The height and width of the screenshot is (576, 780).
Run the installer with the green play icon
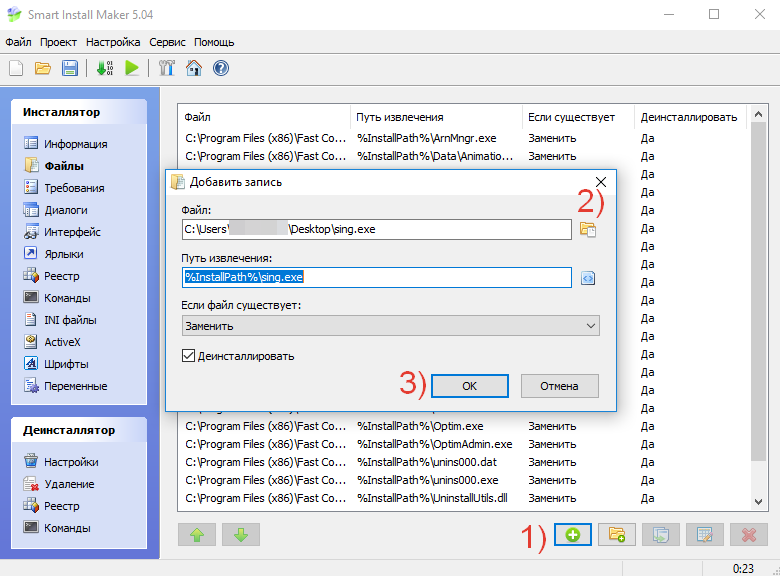pos(132,68)
